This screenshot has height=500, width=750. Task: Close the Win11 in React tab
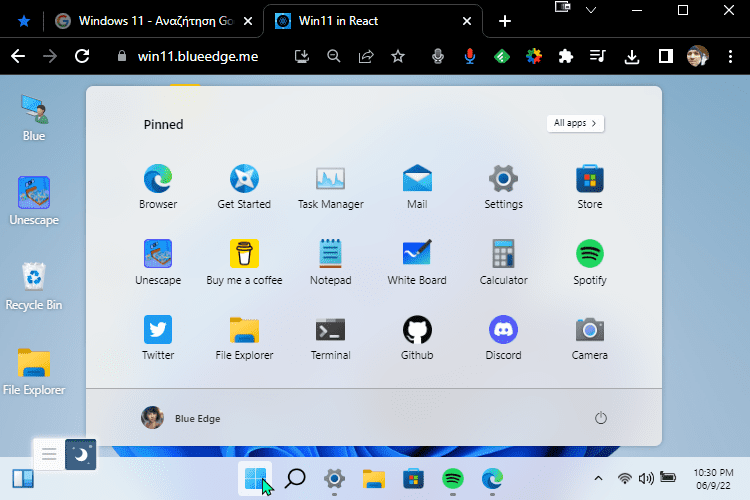coord(467,21)
